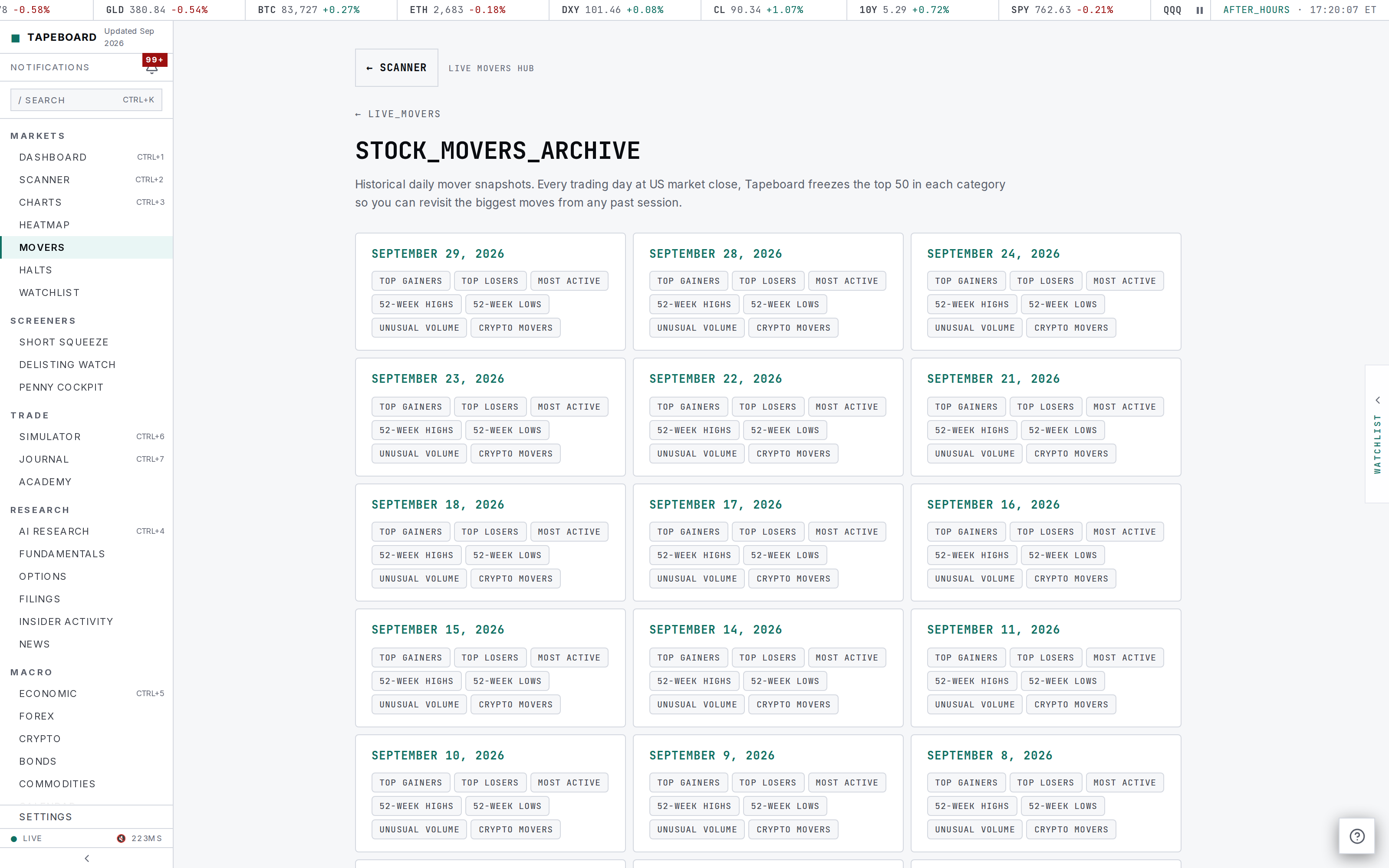Image resolution: width=1389 pixels, height=868 pixels.
Task: Open Dashboard in sidebar
Action: [87, 157]
